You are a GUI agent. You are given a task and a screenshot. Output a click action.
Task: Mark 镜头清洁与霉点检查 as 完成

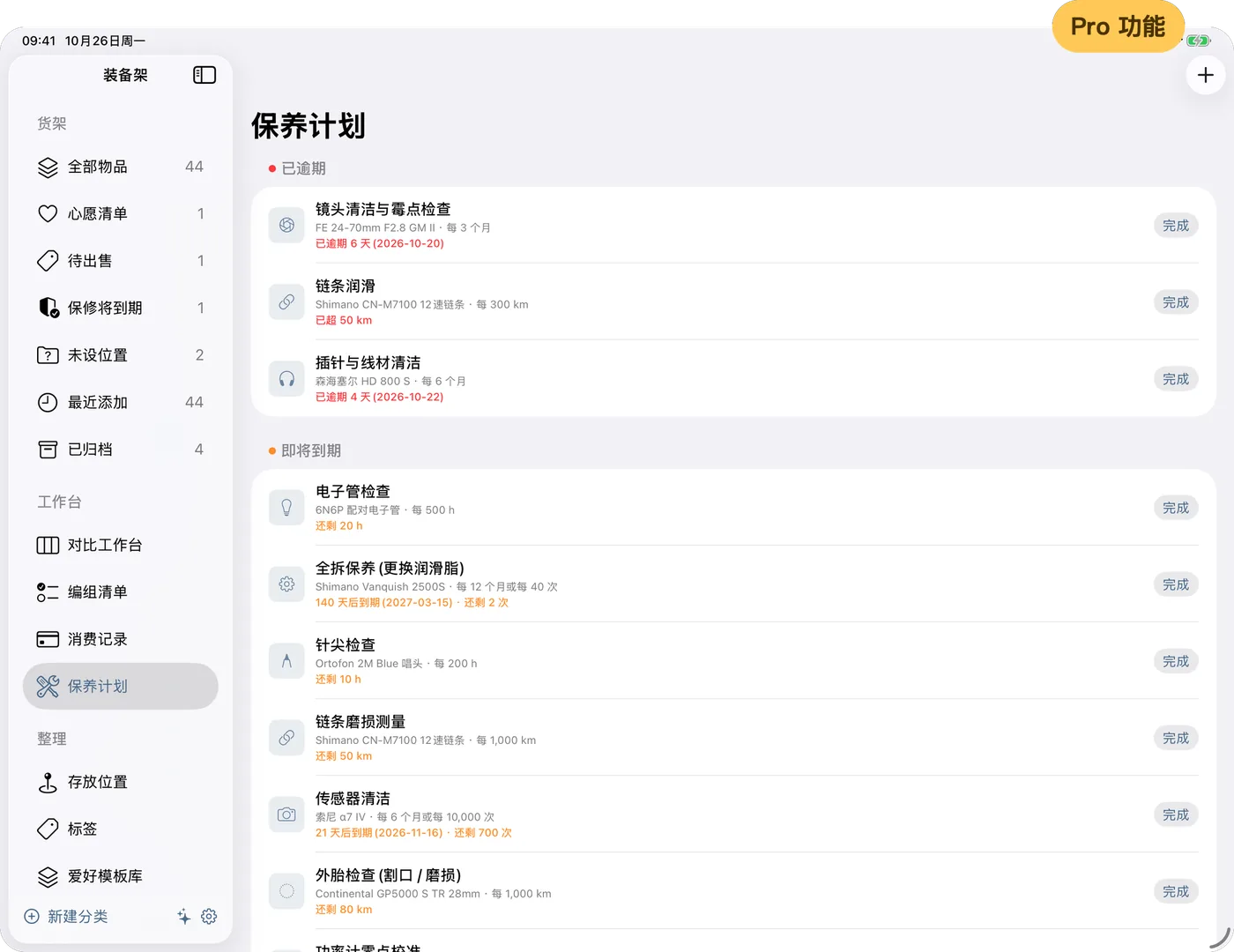point(1176,226)
